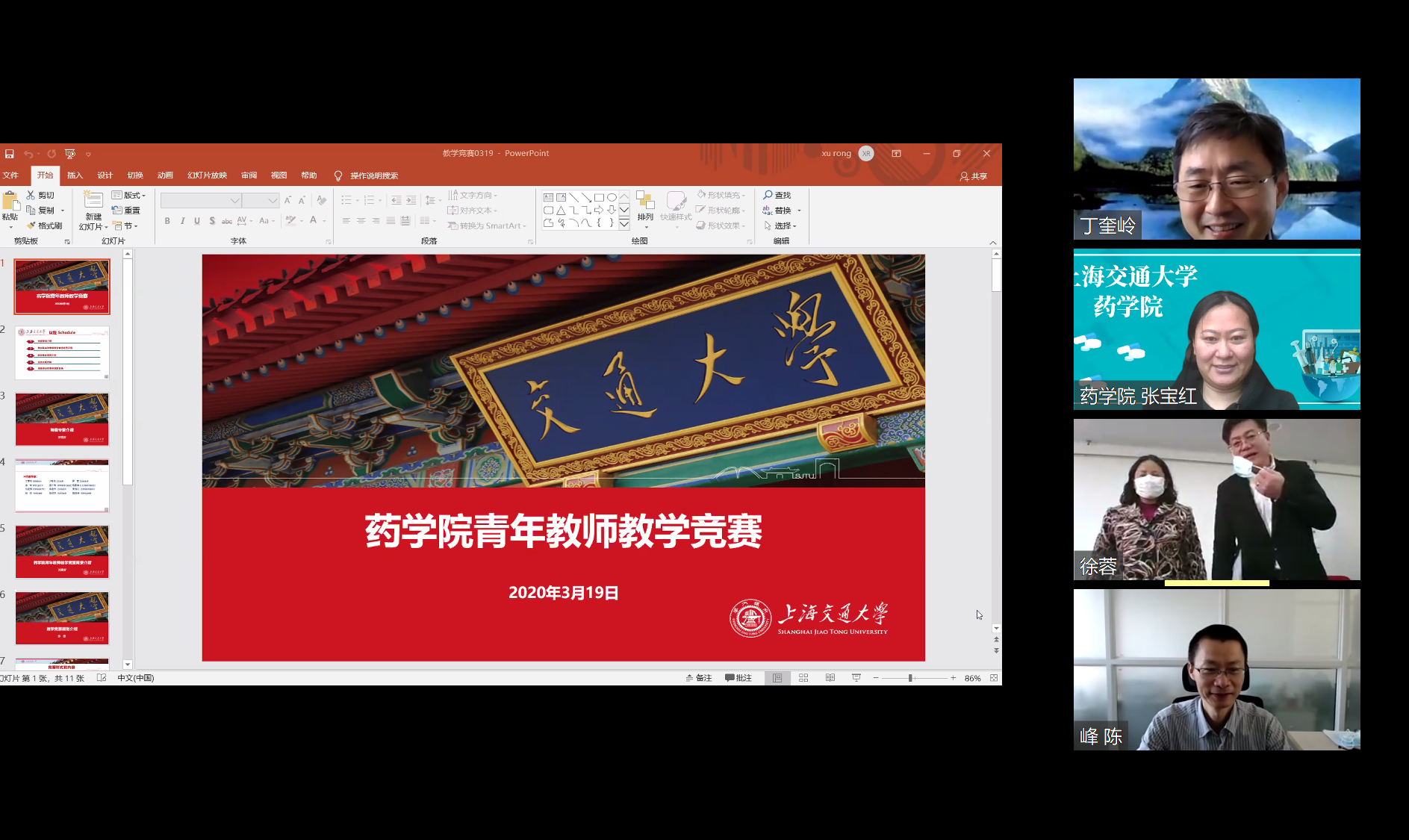Toggle the Notes (备注) pane
This screenshot has width=1409, height=840.
[699, 678]
